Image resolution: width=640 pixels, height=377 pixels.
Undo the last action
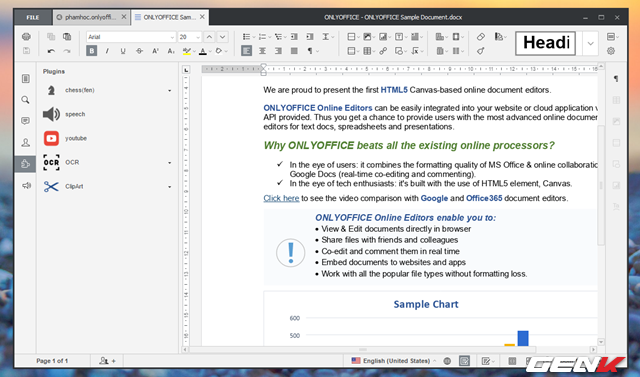pyautogui.click(x=51, y=51)
